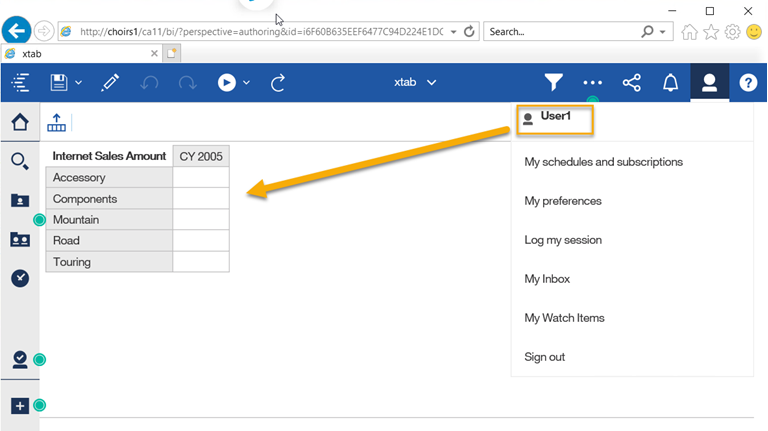This screenshot has height=431, width=768.
Task: Open the filters funnel icon
Action: pos(553,82)
